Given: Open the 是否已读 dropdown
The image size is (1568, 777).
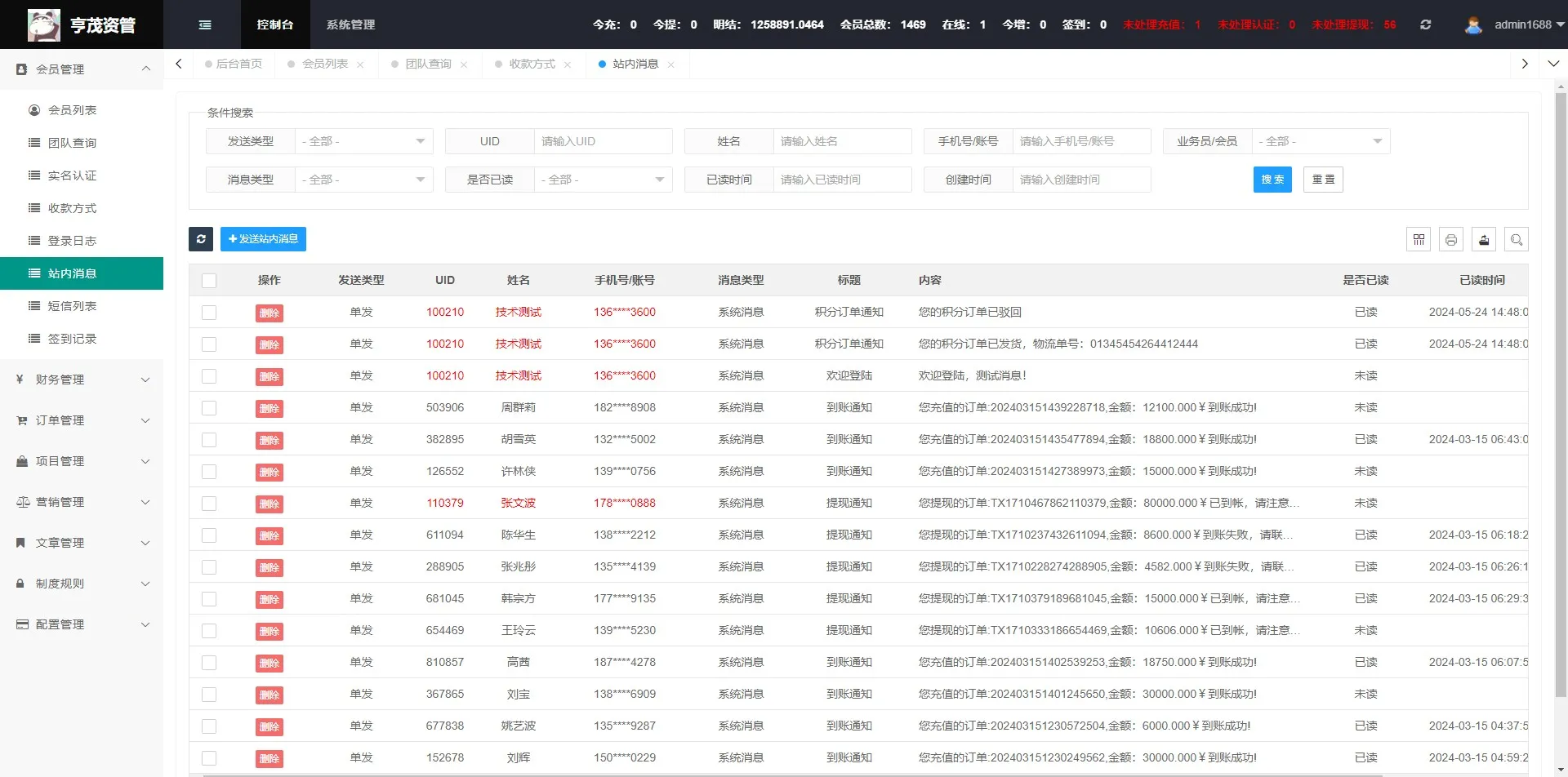Looking at the screenshot, I should (603, 180).
